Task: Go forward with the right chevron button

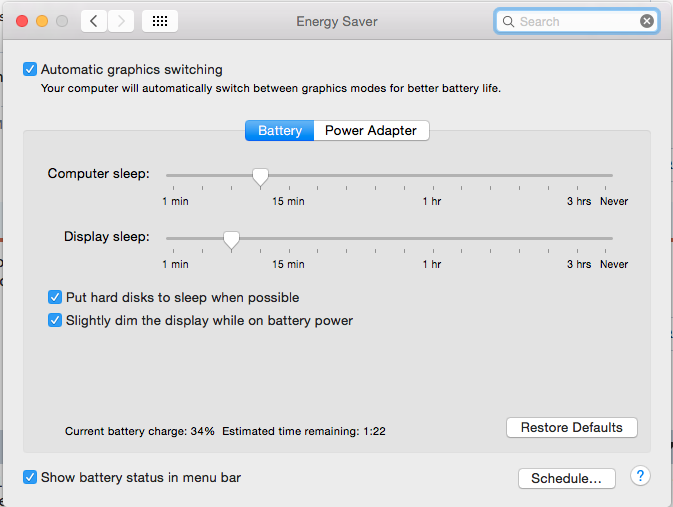Action: coord(121,21)
